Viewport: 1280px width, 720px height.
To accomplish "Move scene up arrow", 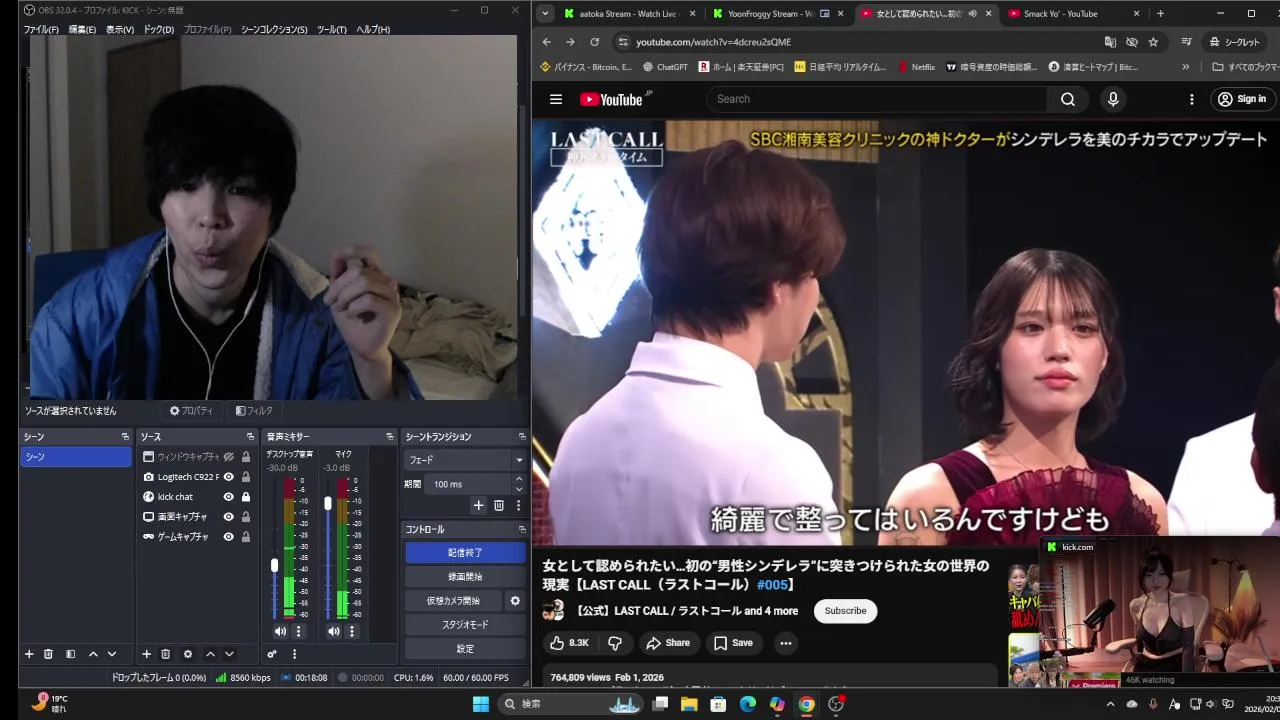I will (x=93, y=654).
